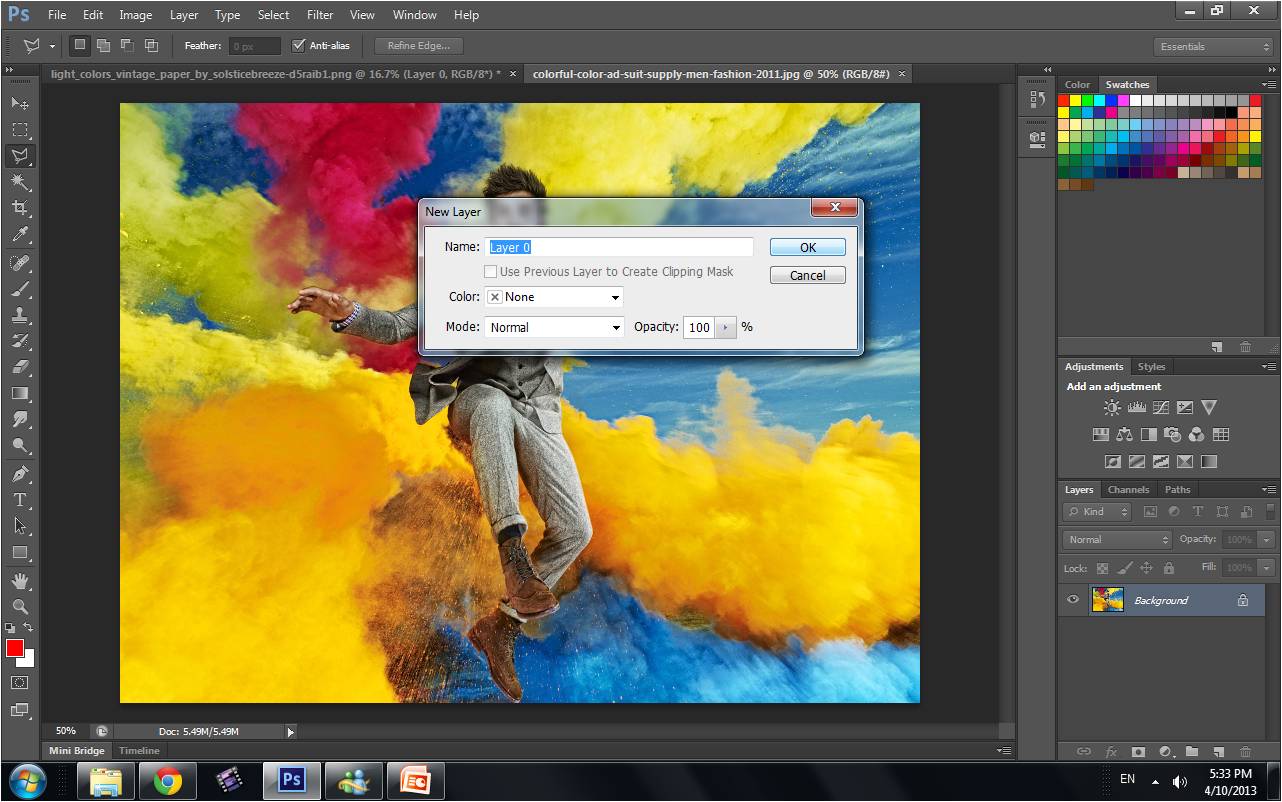The width and height of the screenshot is (1282, 802).
Task: Enable Use Previous Layer clipping mask checkbox
Action: pyautogui.click(x=491, y=272)
